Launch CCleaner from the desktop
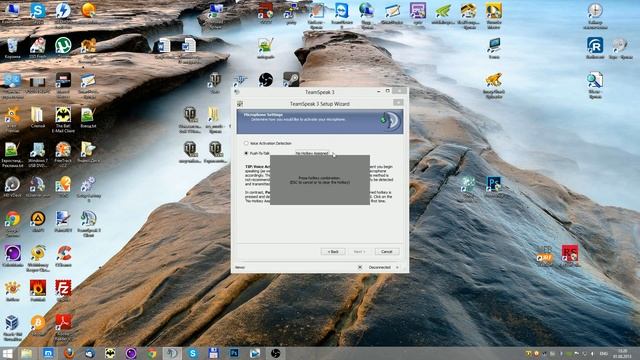640x360 pixels. pyautogui.click(x=64, y=256)
